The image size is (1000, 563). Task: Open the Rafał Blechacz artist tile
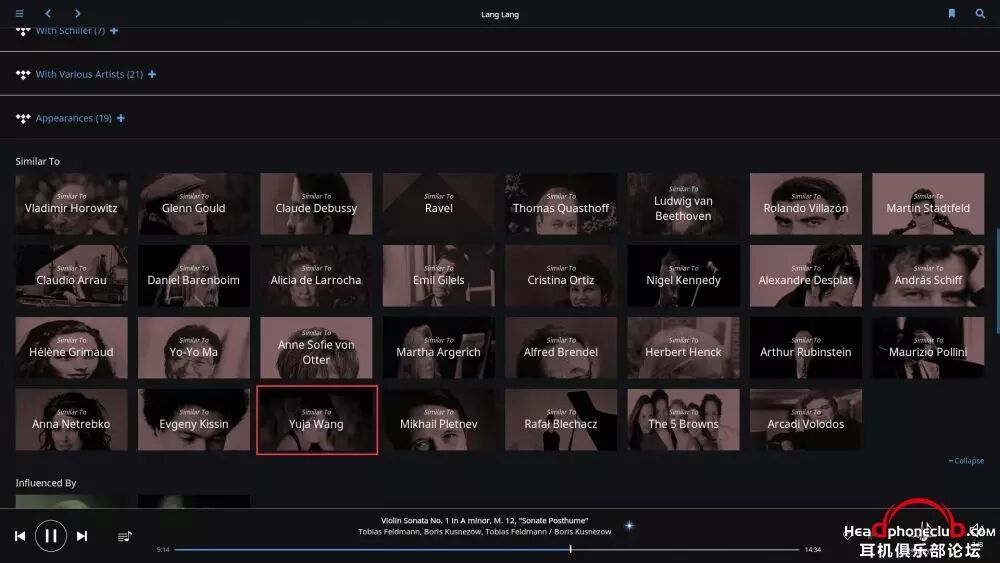(x=561, y=420)
